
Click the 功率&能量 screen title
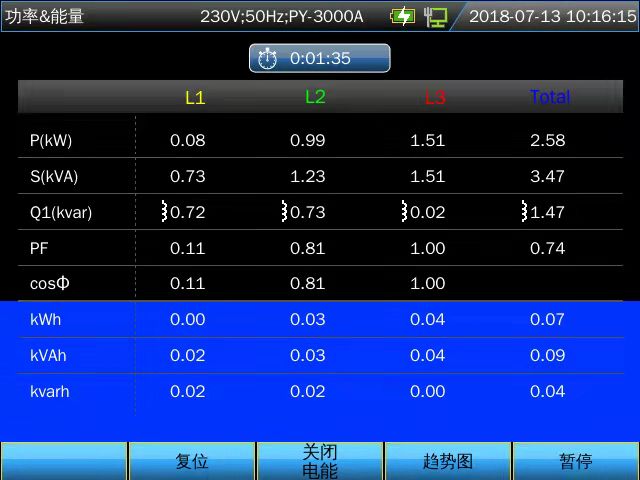[45, 16]
